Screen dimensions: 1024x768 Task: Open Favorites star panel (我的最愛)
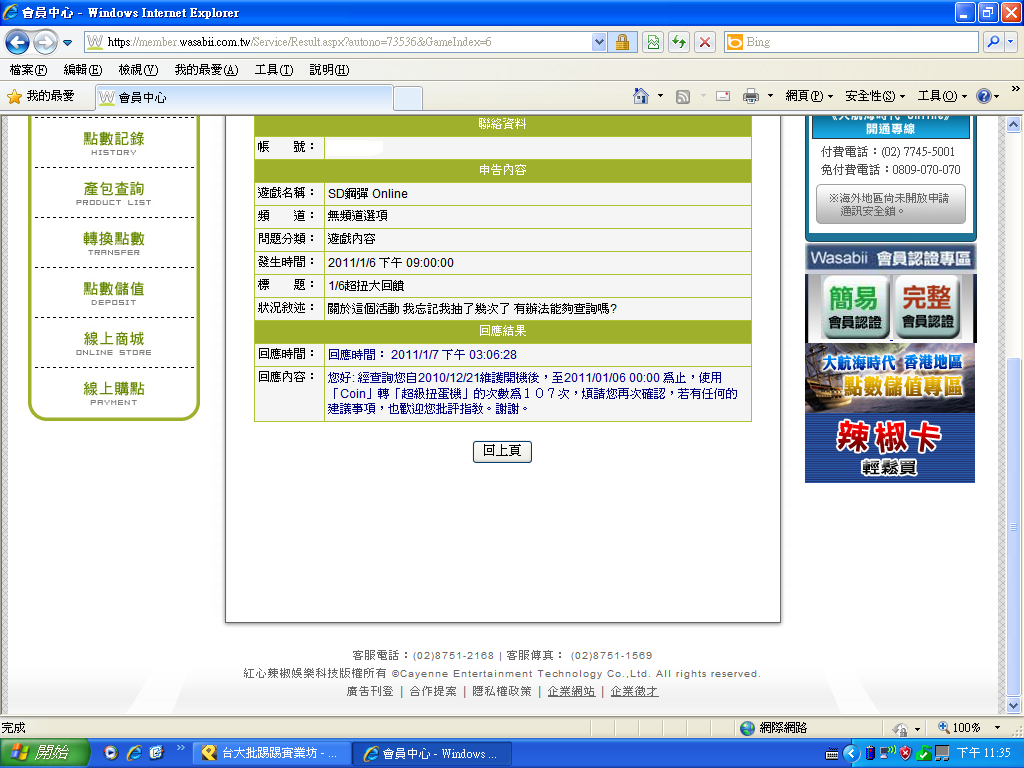tap(41, 96)
